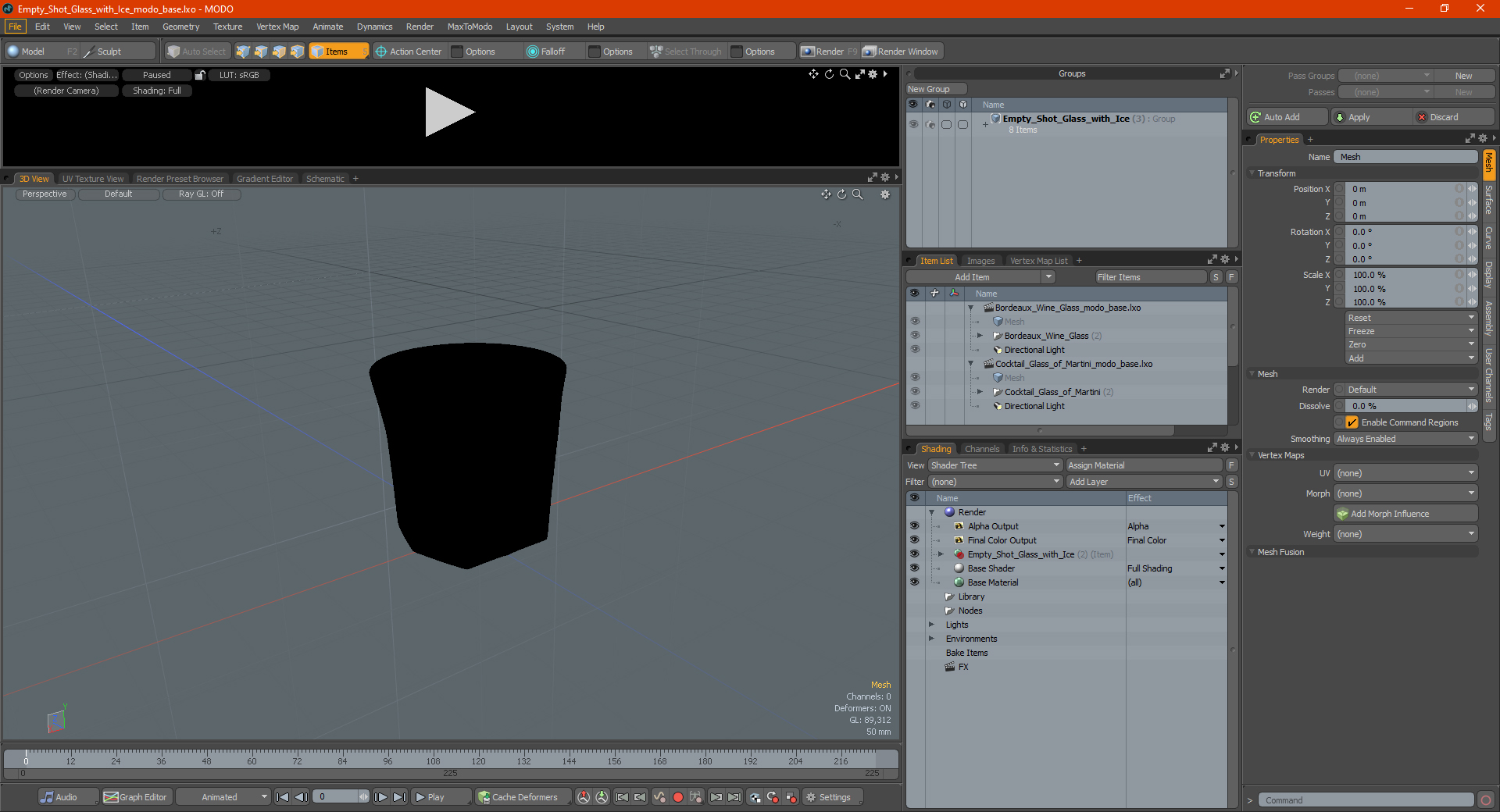This screenshot has width=1500, height=812.
Task: Click Add Morph Influence button
Action: click(x=1405, y=514)
